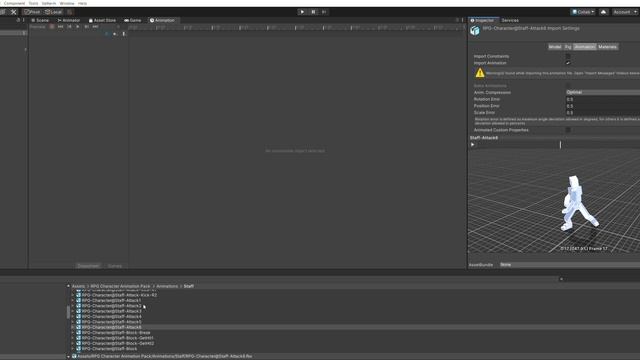Switch to the Animator tab
This screenshot has height=360, width=640.
69,20
